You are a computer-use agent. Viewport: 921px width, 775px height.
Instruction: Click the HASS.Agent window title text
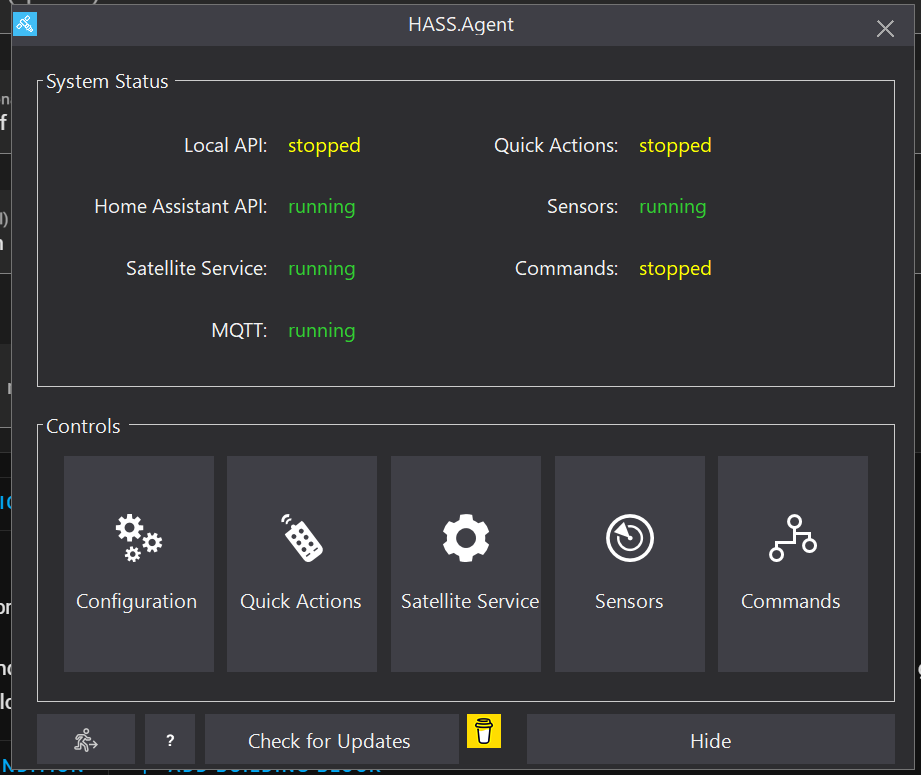[461, 25]
